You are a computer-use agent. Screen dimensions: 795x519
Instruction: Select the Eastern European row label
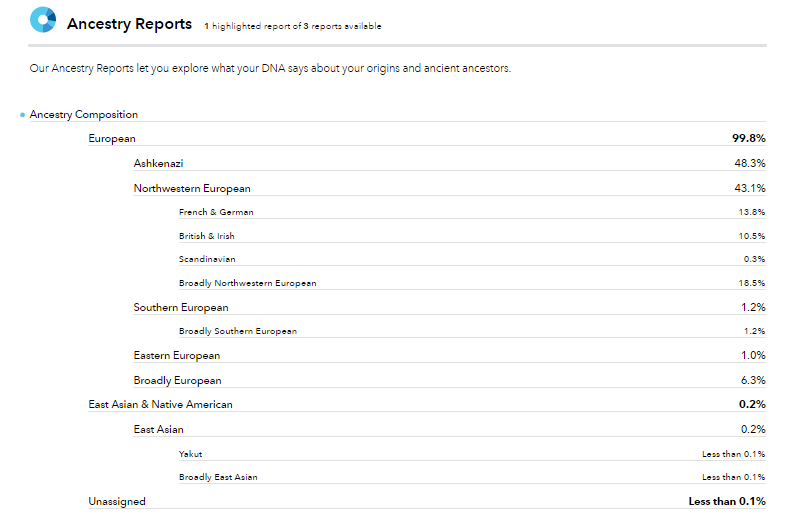coord(176,356)
